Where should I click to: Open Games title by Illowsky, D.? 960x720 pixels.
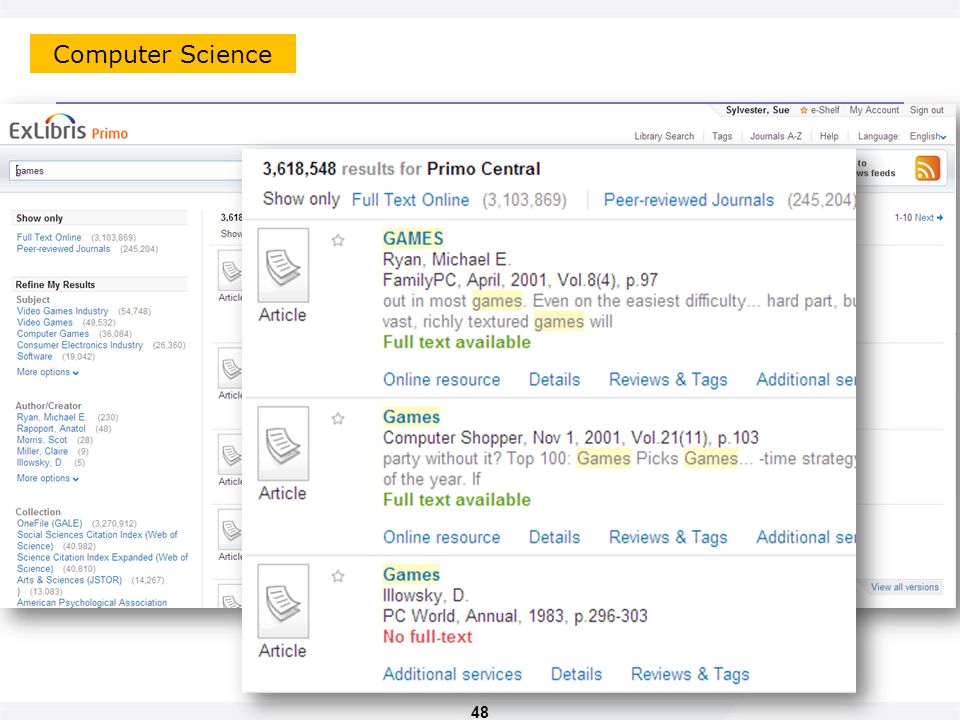(411, 575)
